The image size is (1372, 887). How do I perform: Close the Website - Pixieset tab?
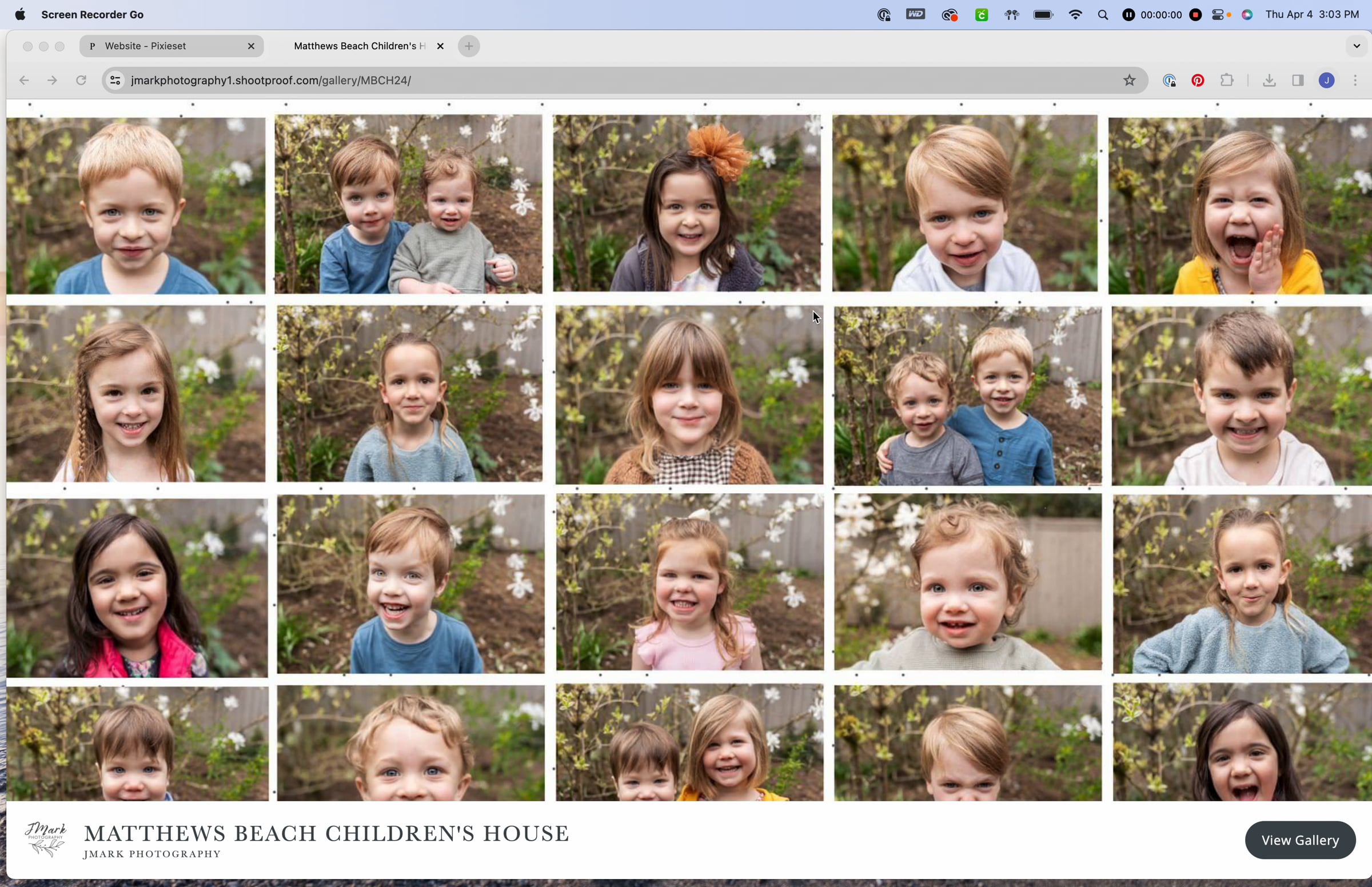251,46
